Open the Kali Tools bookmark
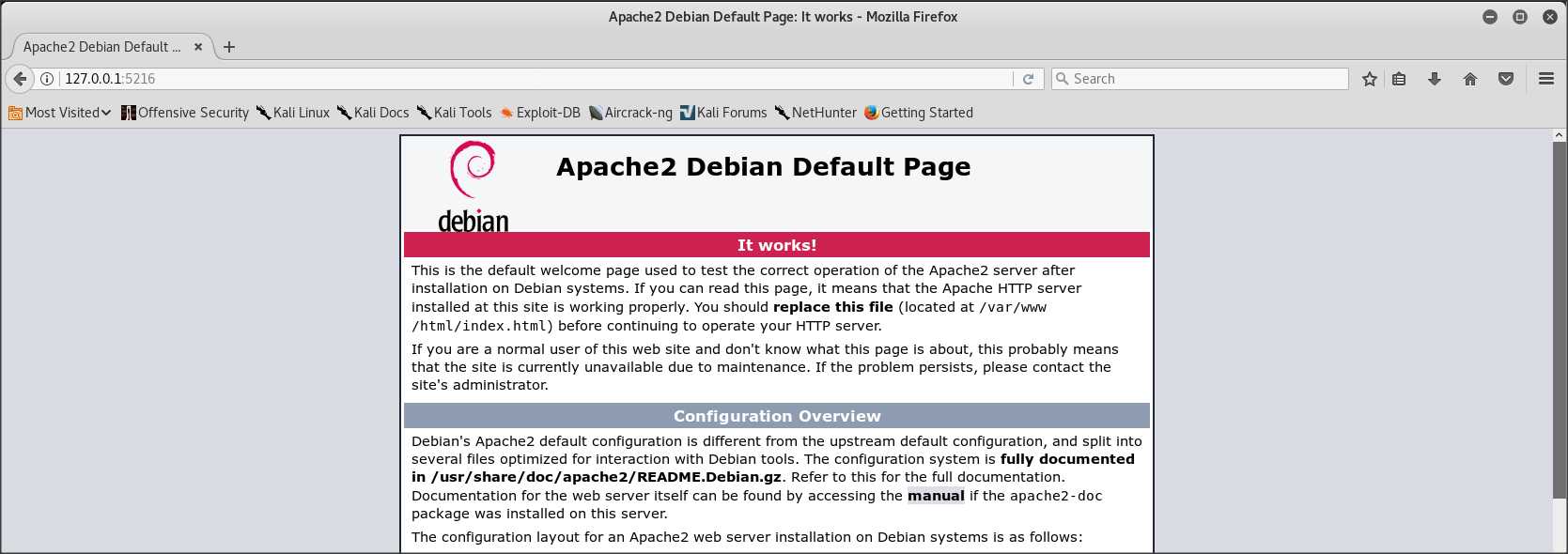This screenshot has height=554, width=1568. coord(455,113)
